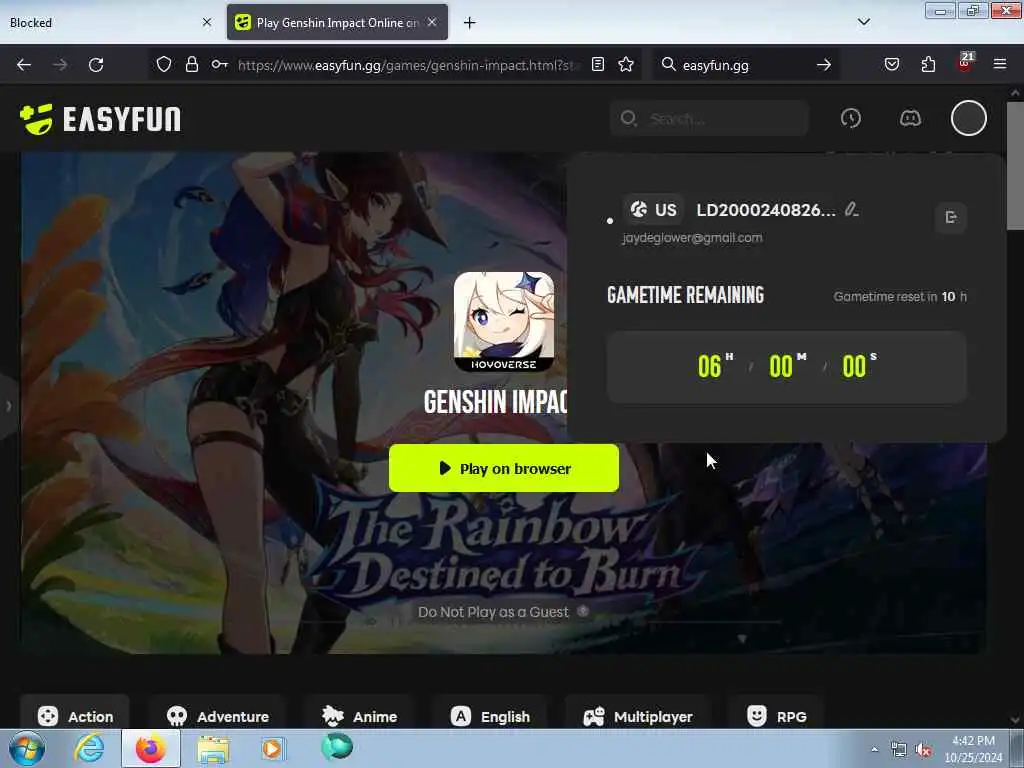
Task: Click the search go arrow
Action: pyautogui.click(x=824, y=65)
